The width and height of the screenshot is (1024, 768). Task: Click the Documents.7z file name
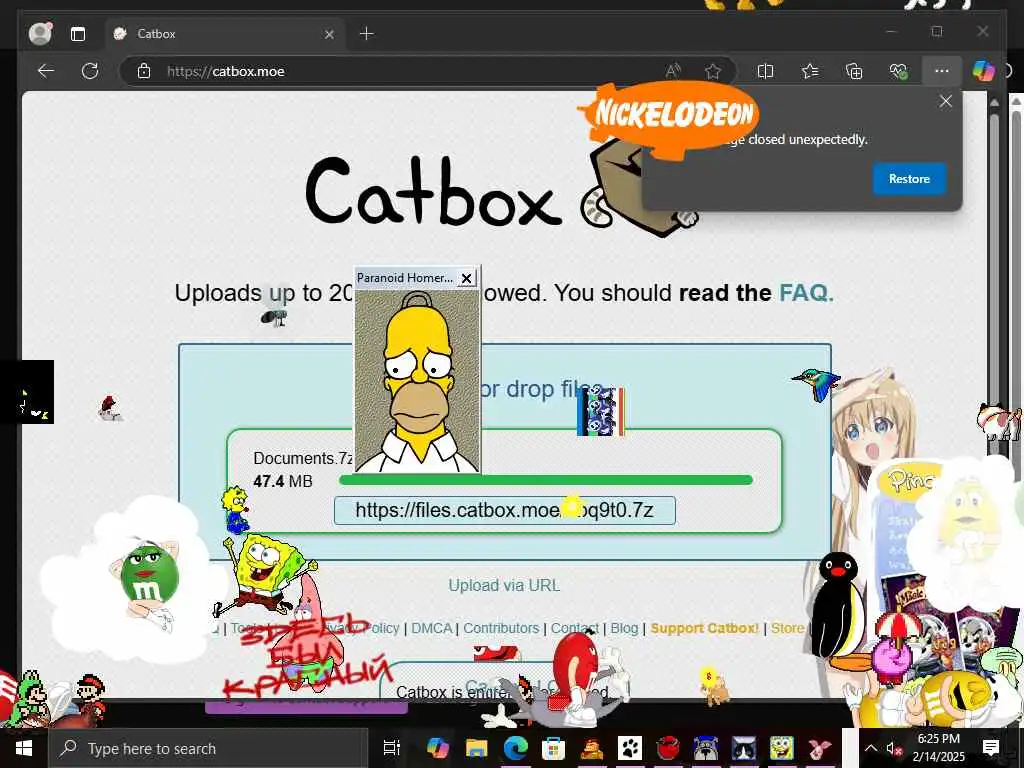coord(304,458)
